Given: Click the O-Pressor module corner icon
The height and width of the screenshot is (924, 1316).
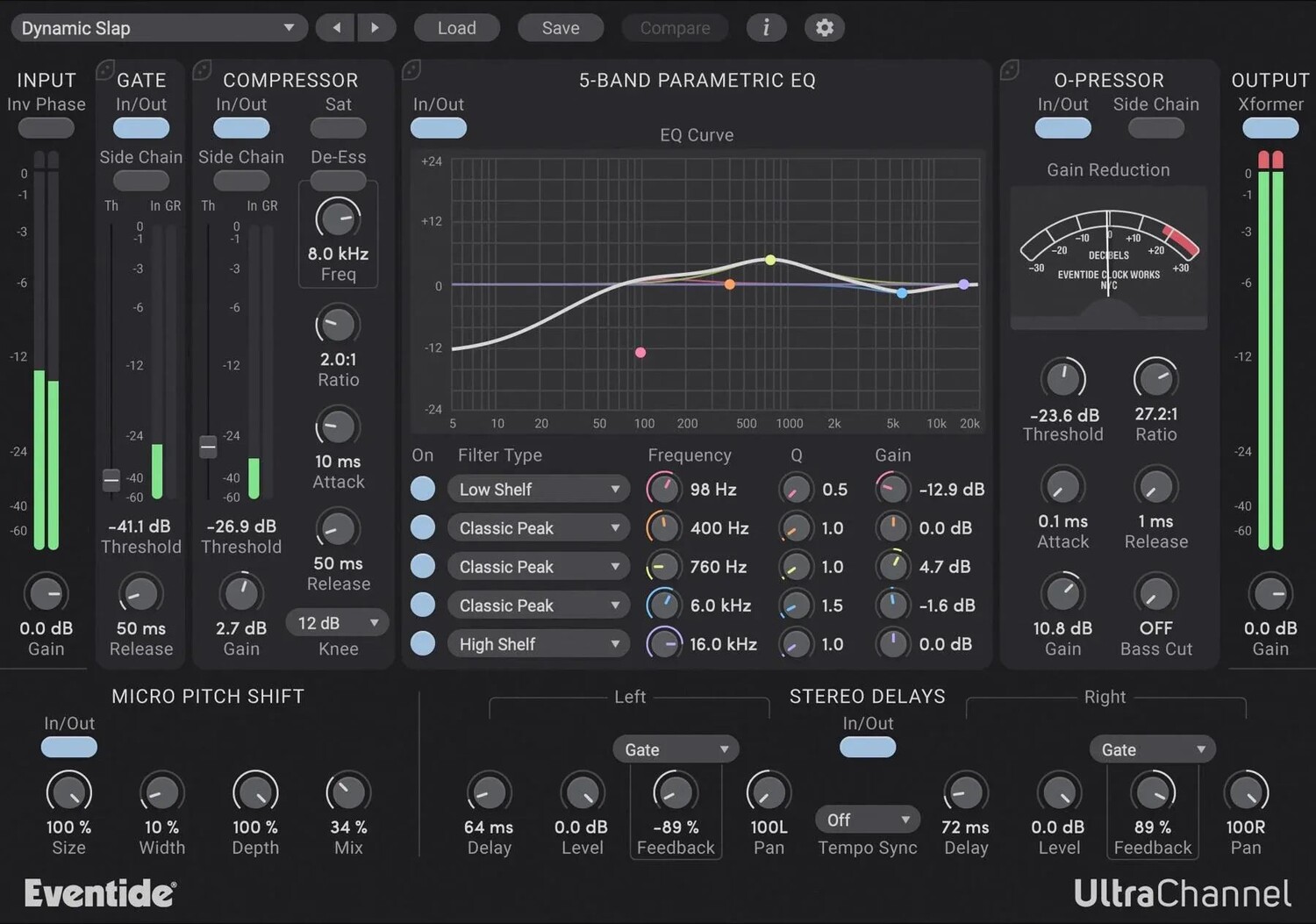Looking at the screenshot, I should pos(1010,69).
